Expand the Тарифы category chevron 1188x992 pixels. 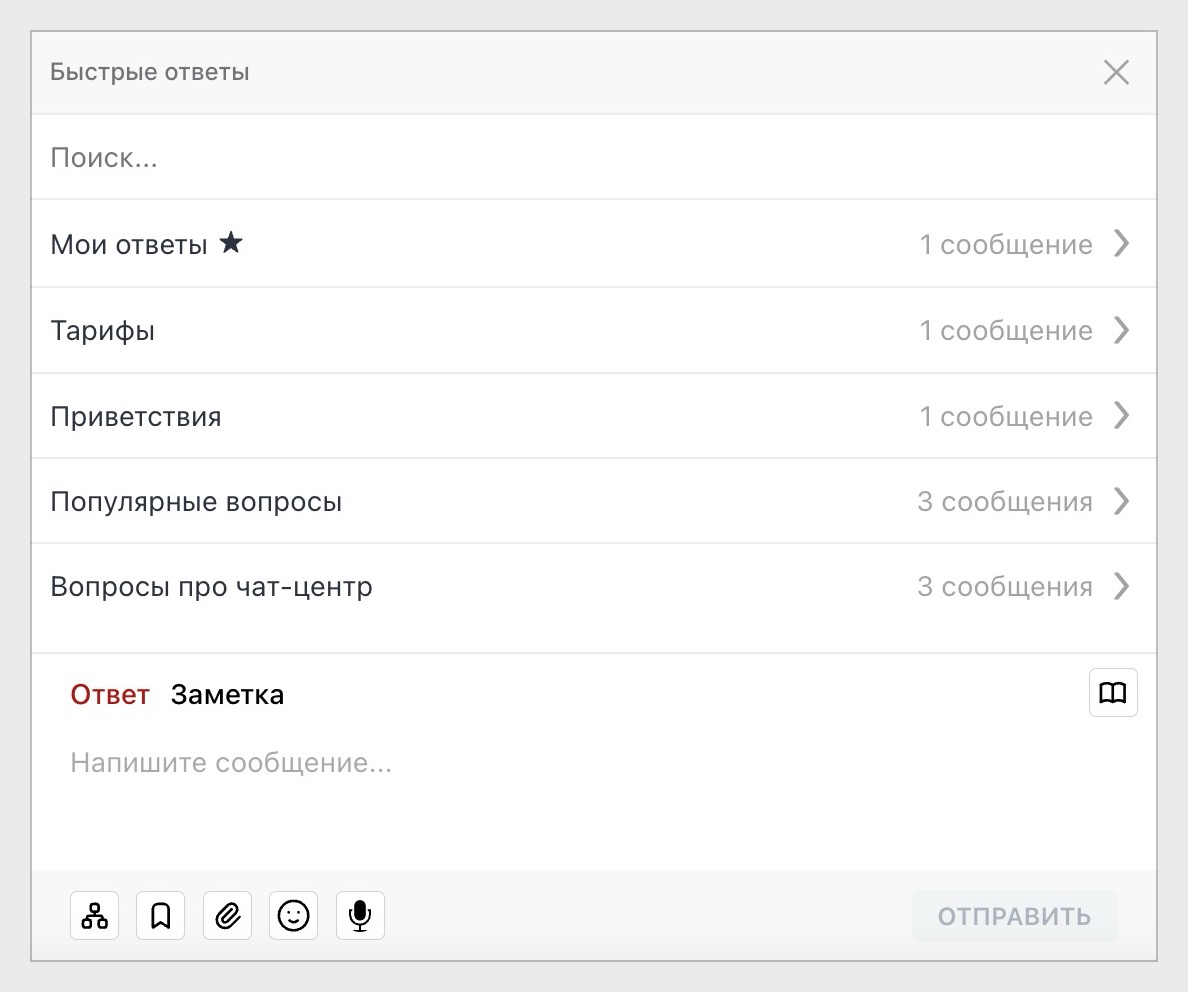pyautogui.click(x=1122, y=330)
